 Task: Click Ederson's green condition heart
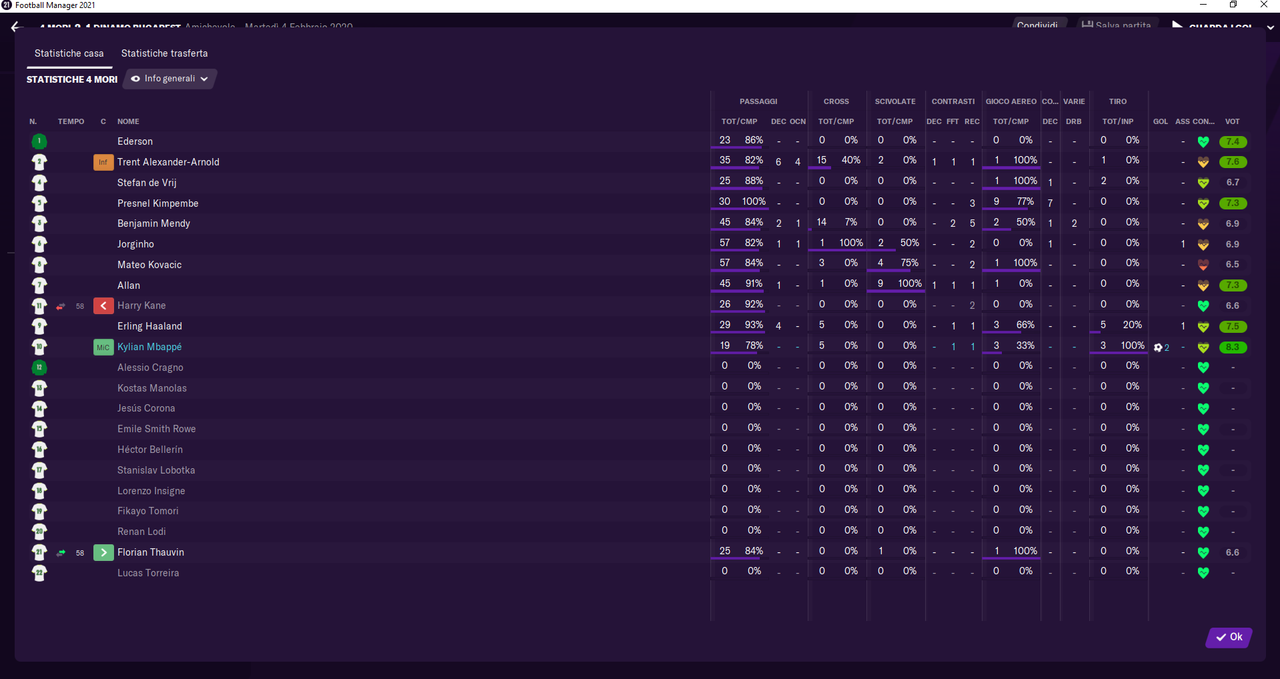pyautogui.click(x=1203, y=141)
